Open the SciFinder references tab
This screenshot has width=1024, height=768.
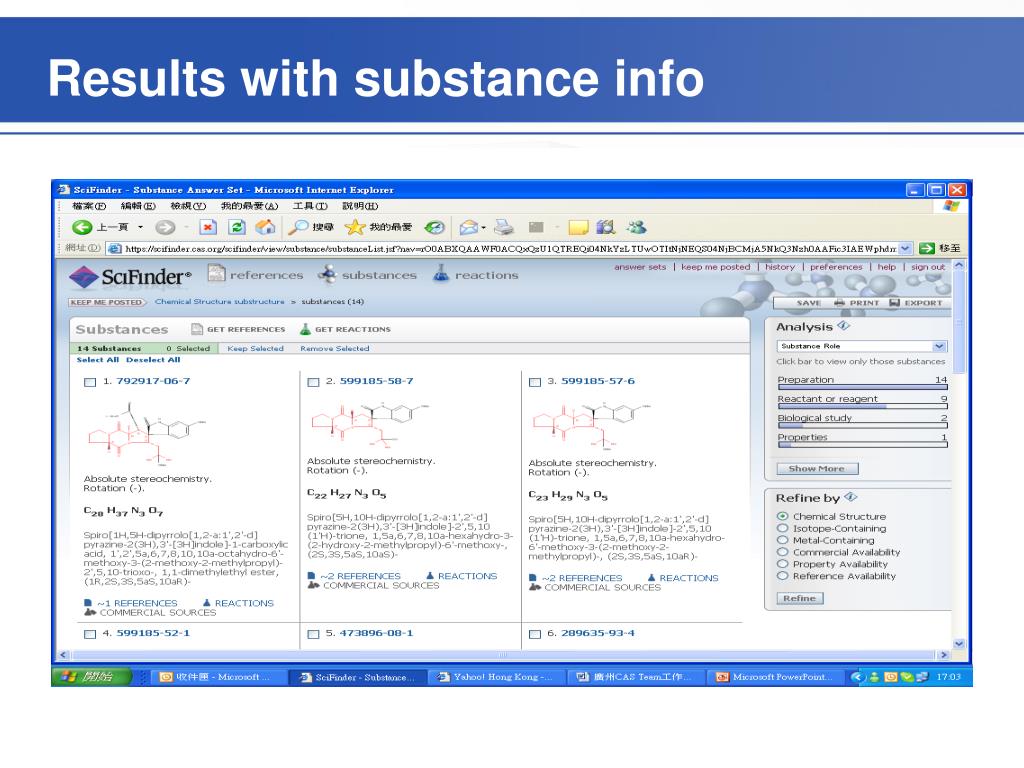[x=256, y=274]
